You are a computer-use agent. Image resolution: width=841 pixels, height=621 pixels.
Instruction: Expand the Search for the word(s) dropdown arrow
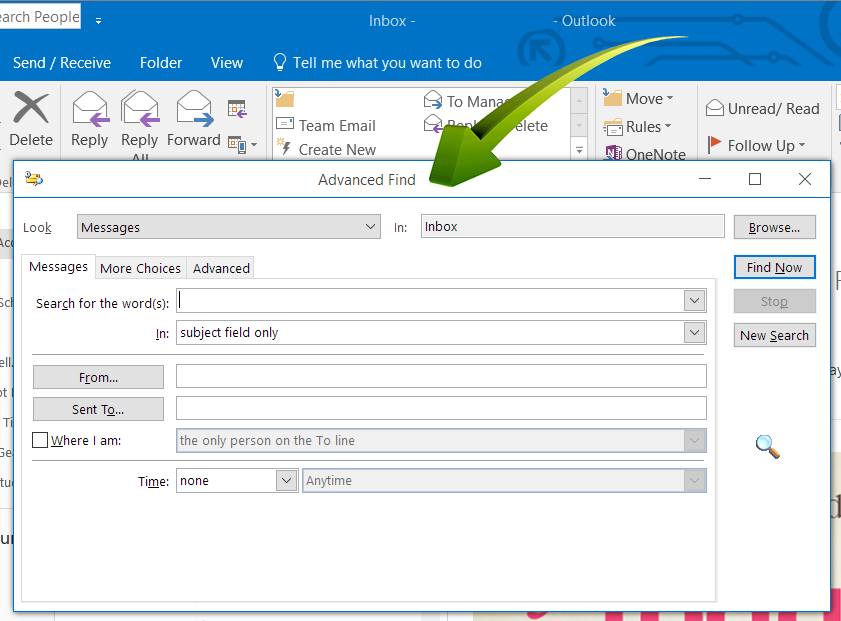[x=695, y=300]
